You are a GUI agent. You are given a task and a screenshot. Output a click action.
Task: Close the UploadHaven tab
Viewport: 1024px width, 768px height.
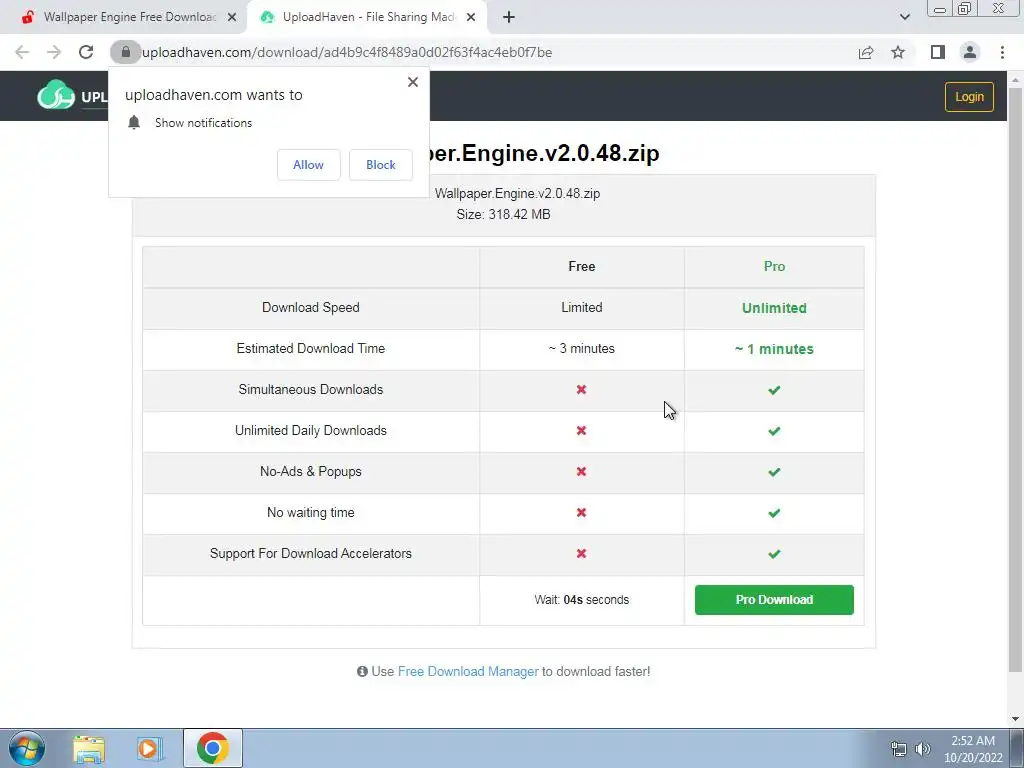click(x=471, y=18)
